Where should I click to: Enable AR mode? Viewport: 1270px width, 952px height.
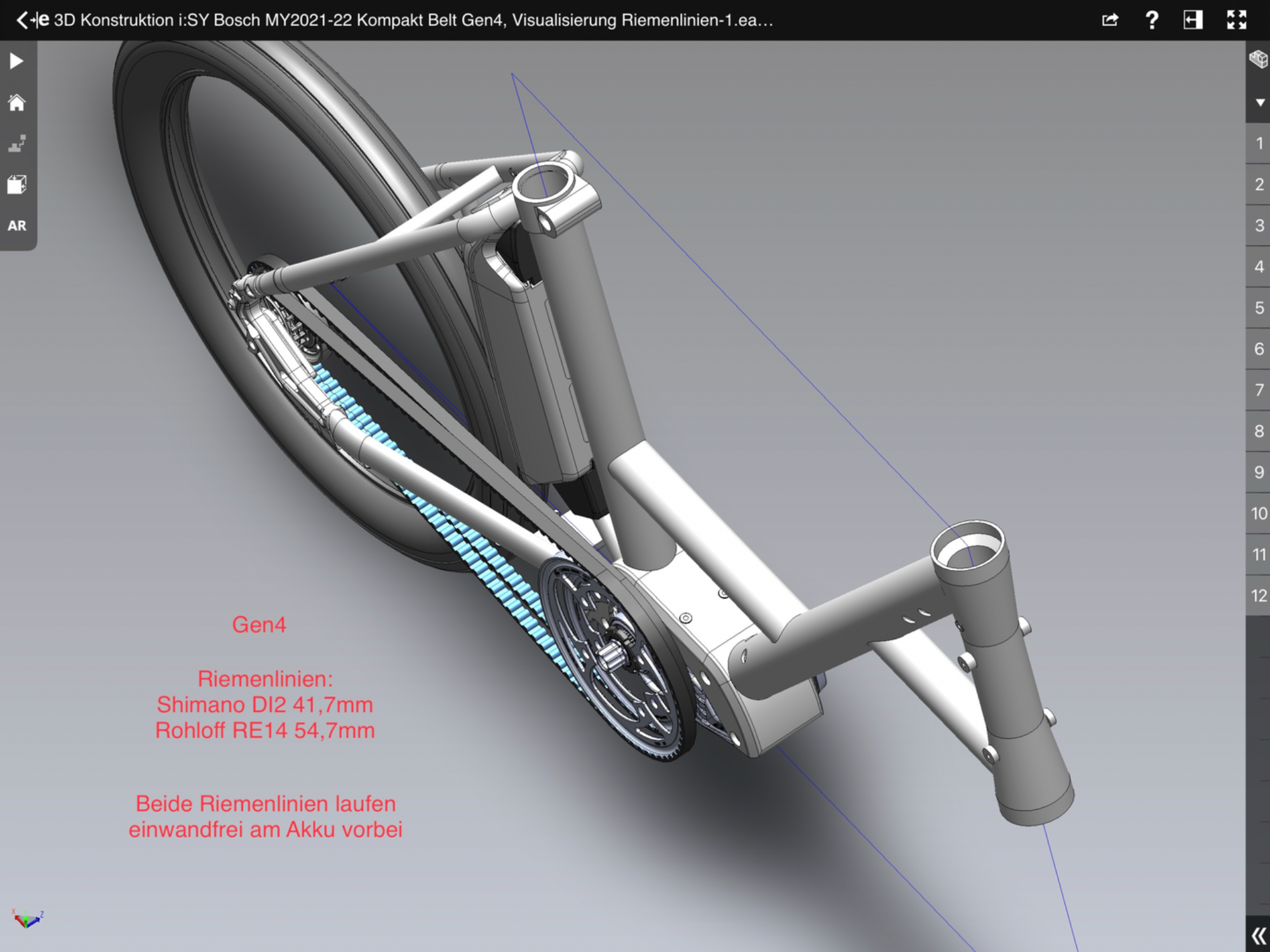coord(17,226)
